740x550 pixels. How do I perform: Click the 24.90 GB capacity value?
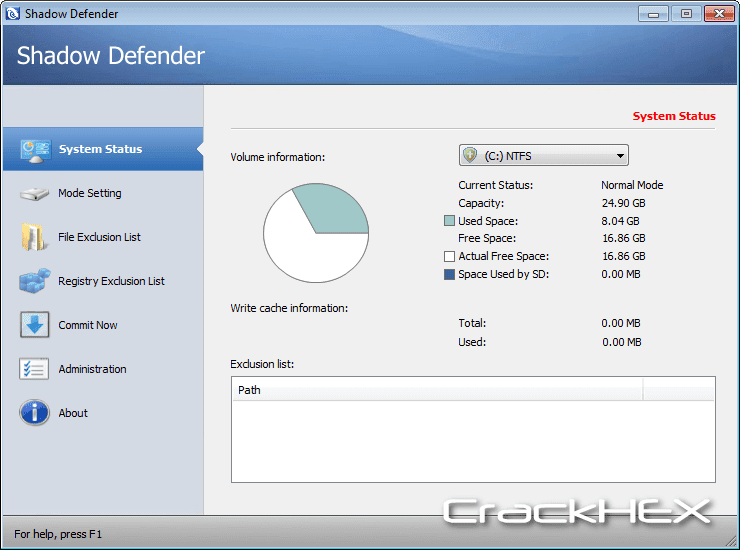[x=623, y=203]
